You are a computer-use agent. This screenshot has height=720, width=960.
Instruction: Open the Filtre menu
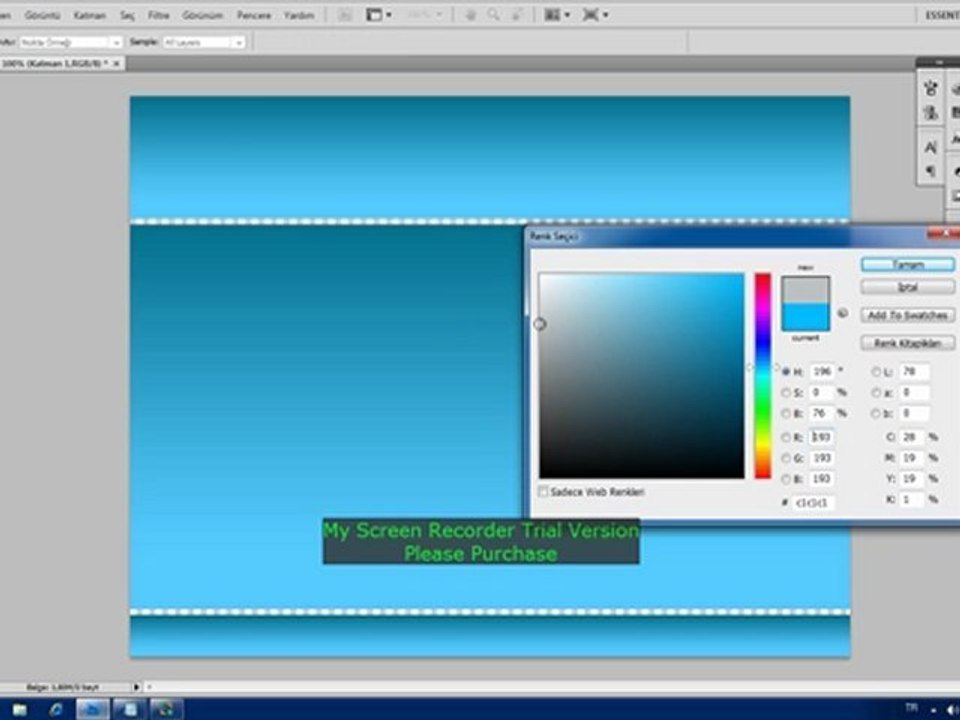pyautogui.click(x=159, y=15)
